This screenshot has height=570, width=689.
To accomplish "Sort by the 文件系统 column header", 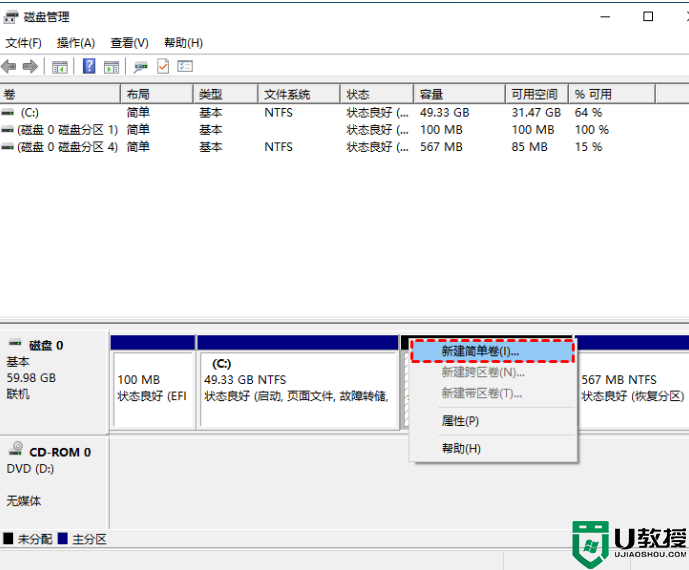I will 299,94.
